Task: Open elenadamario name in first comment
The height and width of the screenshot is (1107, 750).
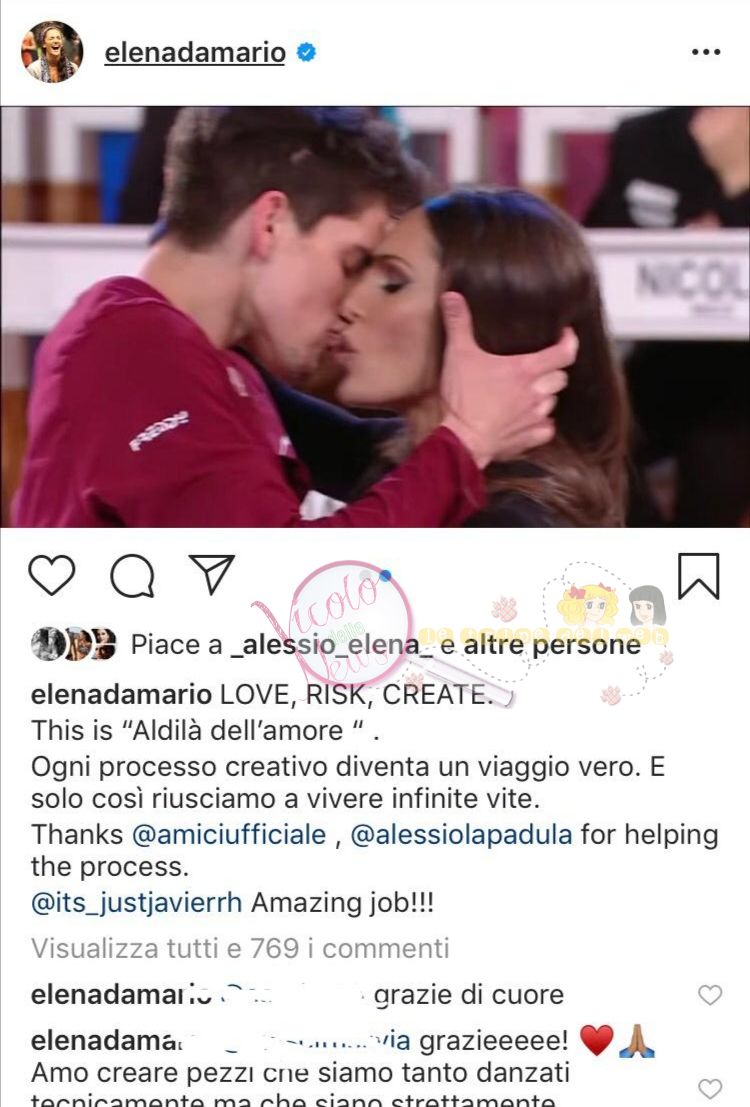Action: pos(121,995)
